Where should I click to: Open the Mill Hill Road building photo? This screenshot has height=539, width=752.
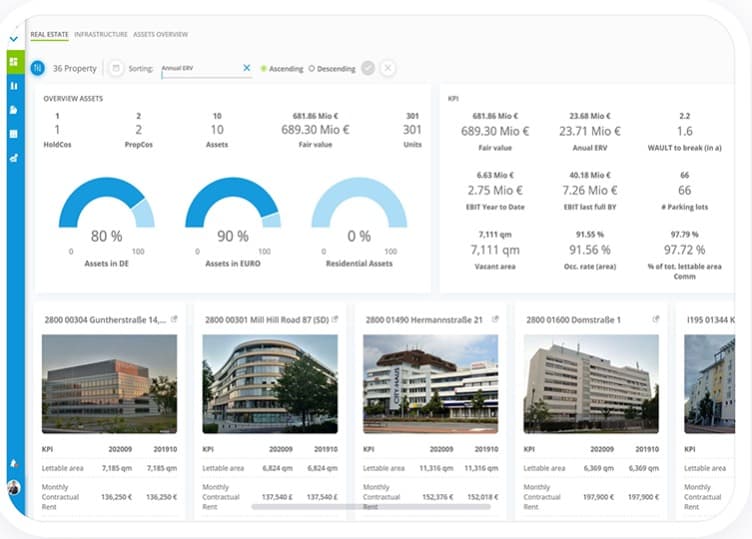tap(270, 384)
